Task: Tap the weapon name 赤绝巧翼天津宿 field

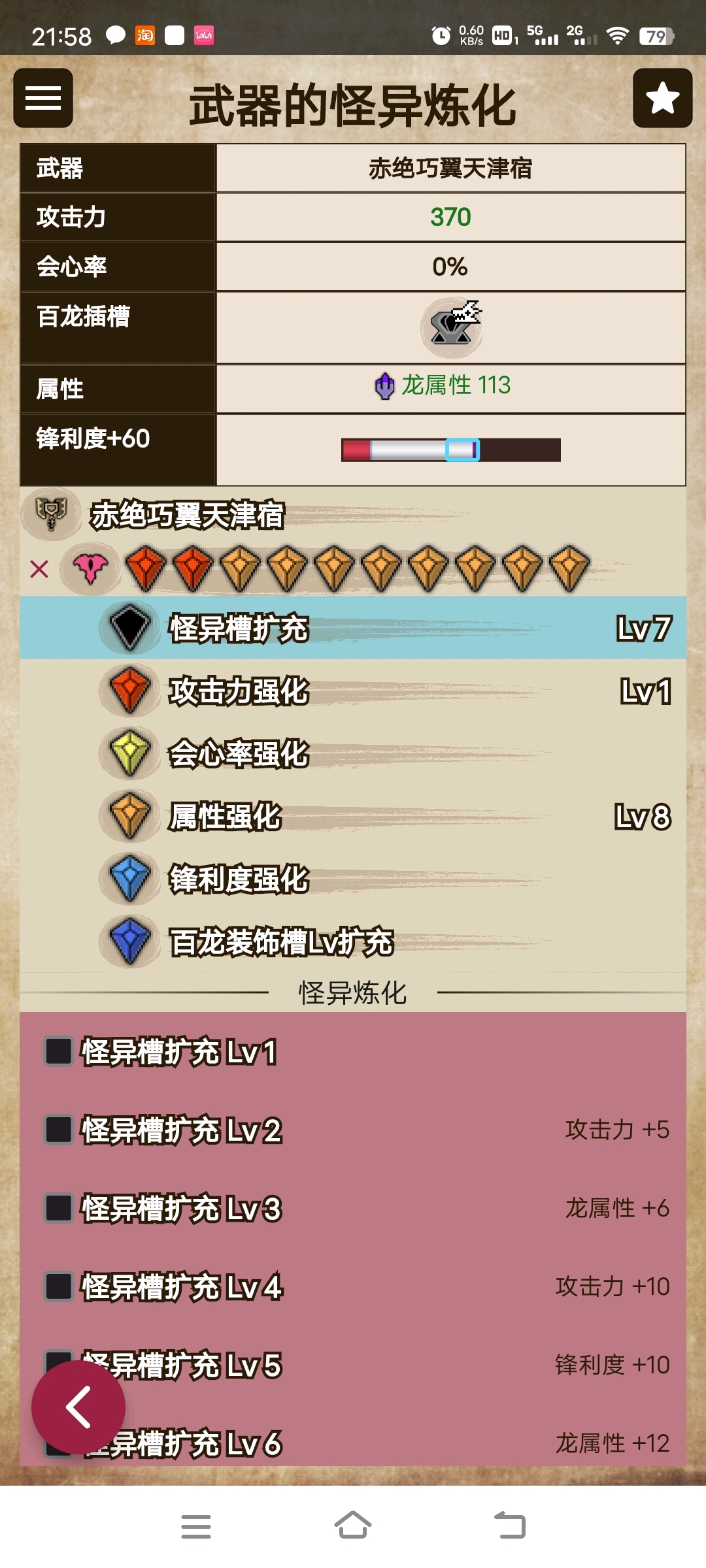Action: coord(450,169)
